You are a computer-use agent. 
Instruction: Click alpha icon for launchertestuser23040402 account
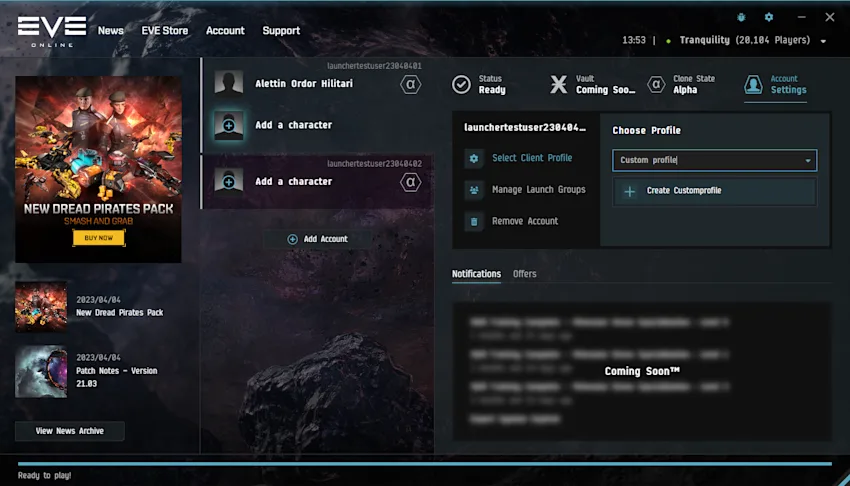coord(410,182)
